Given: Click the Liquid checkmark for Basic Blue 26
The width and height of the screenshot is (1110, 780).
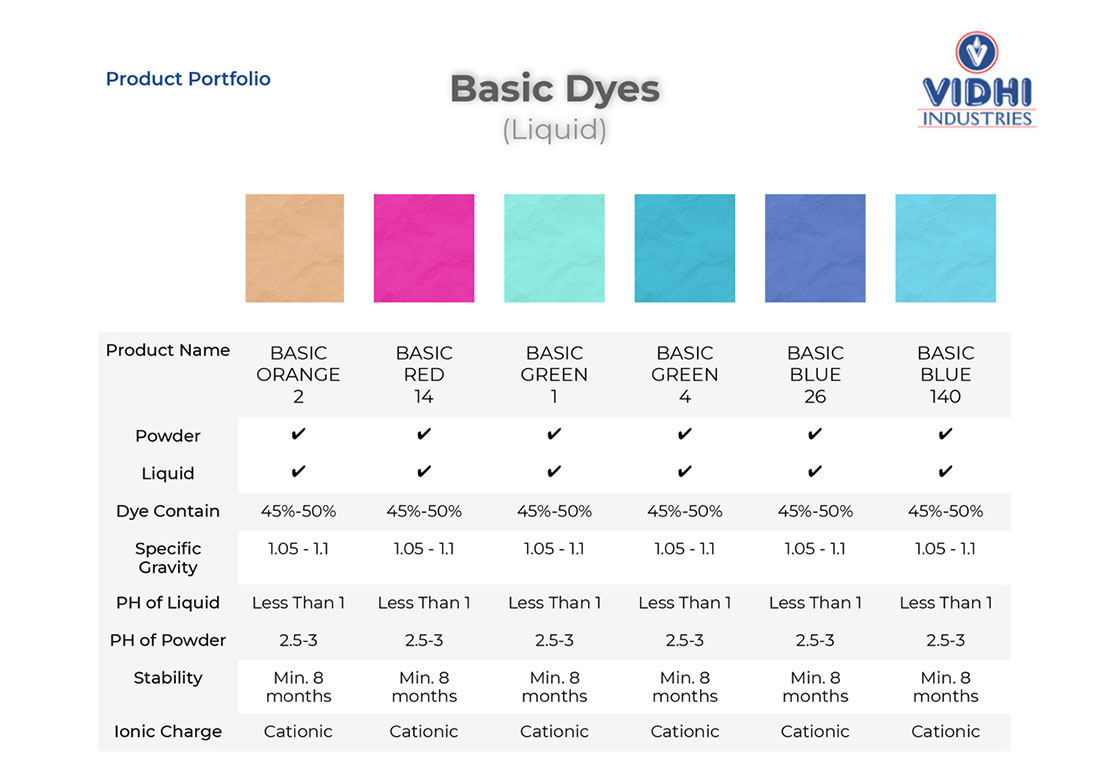Looking at the screenshot, I should tap(815, 471).
